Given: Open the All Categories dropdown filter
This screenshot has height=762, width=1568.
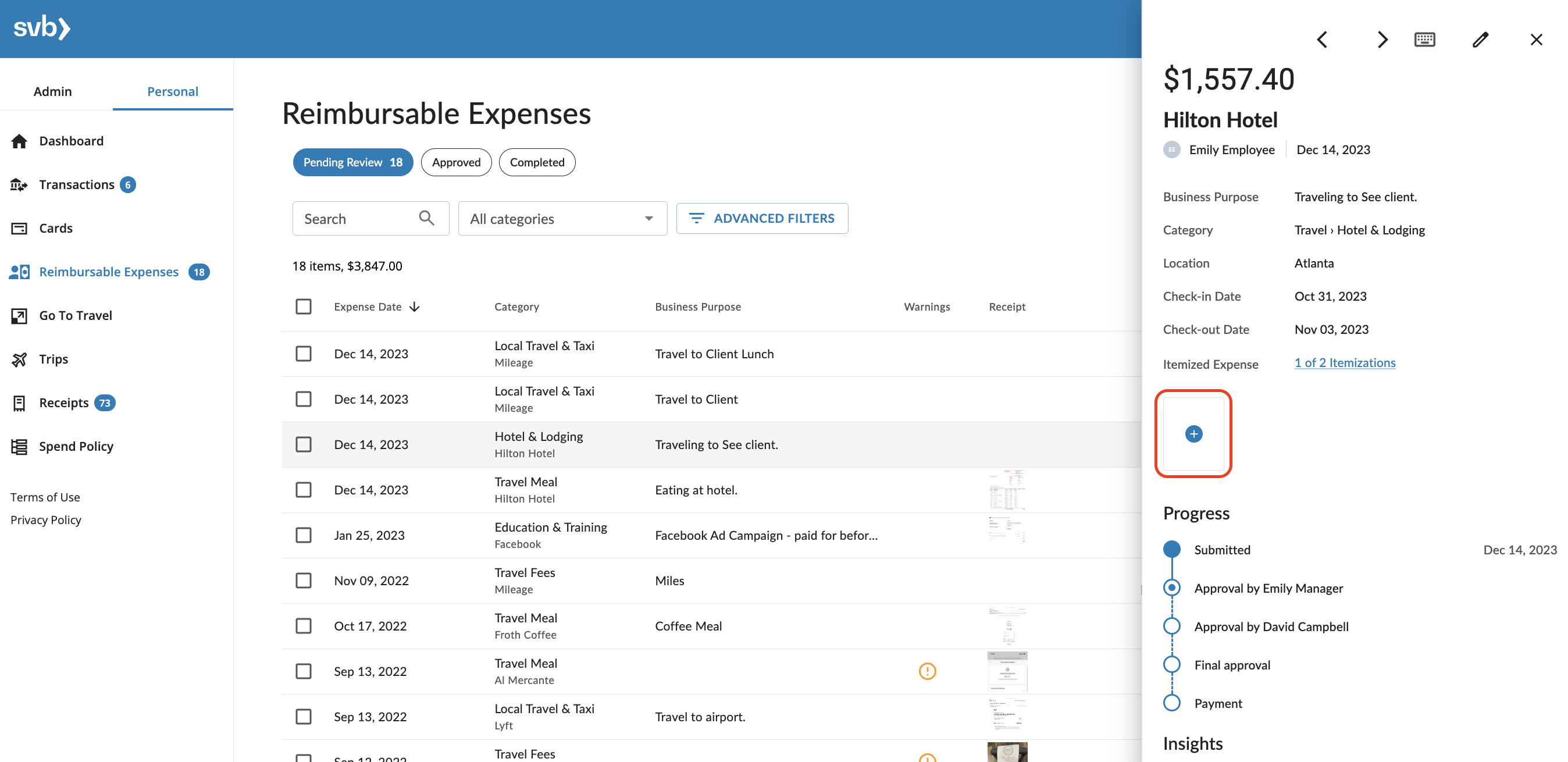Looking at the screenshot, I should (x=562, y=217).
